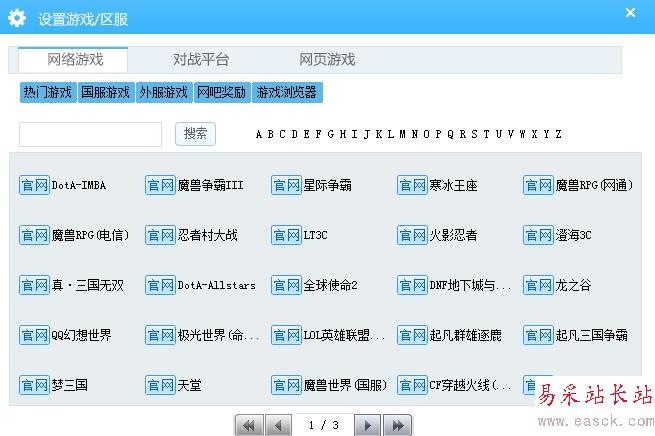Open 官网 badge for 火影忍者
Screen dimensions: 655x436
pyautogui.click(x=413, y=235)
